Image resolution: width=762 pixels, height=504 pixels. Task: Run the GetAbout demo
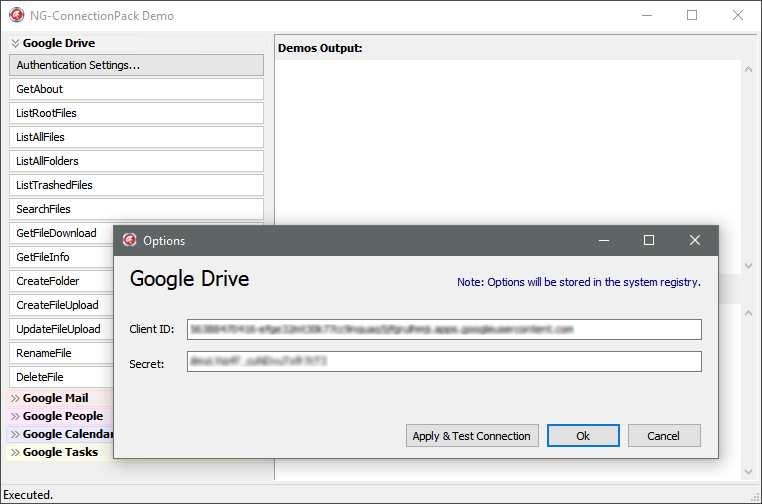coord(136,89)
